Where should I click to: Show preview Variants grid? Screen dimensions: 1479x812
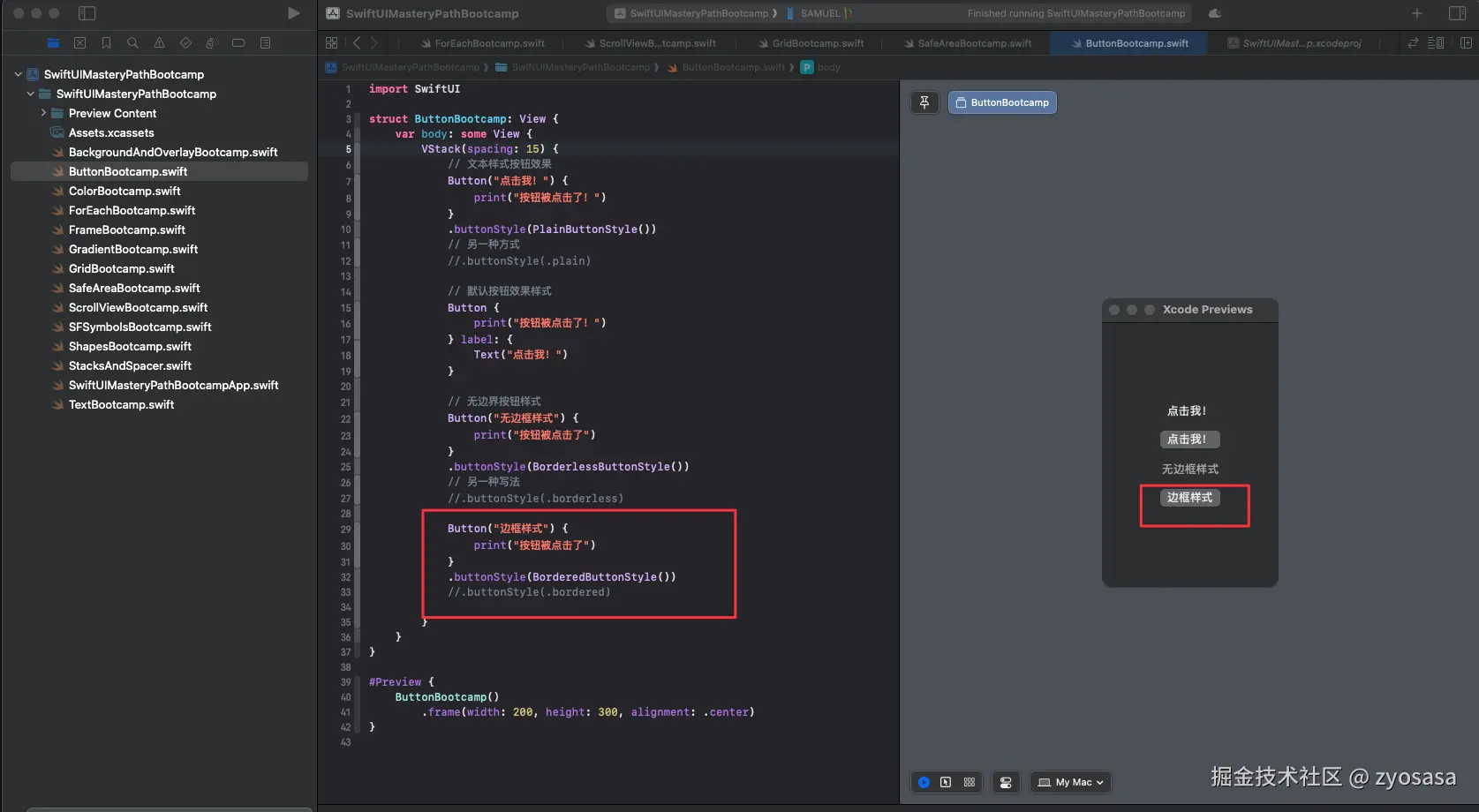click(970, 782)
